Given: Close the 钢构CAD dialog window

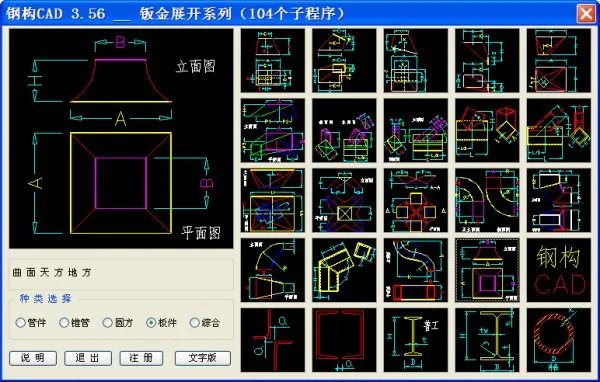Looking at the screenshot, I should (x=586, y=13).
